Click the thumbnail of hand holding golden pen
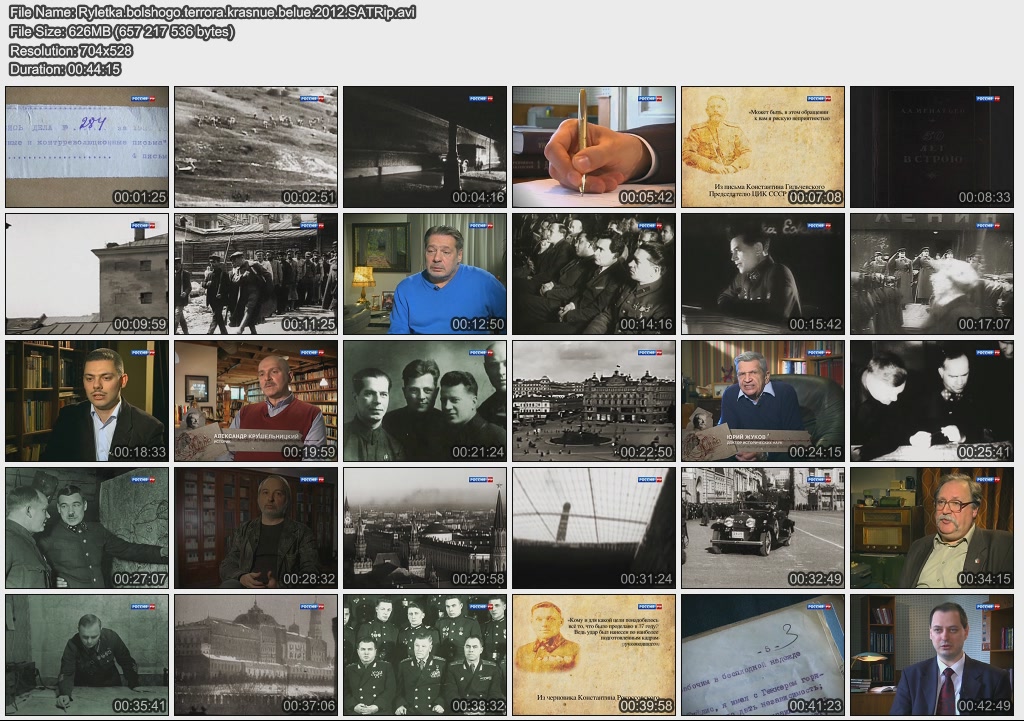This screenshot has height=721, width=1024. (594, 147)
